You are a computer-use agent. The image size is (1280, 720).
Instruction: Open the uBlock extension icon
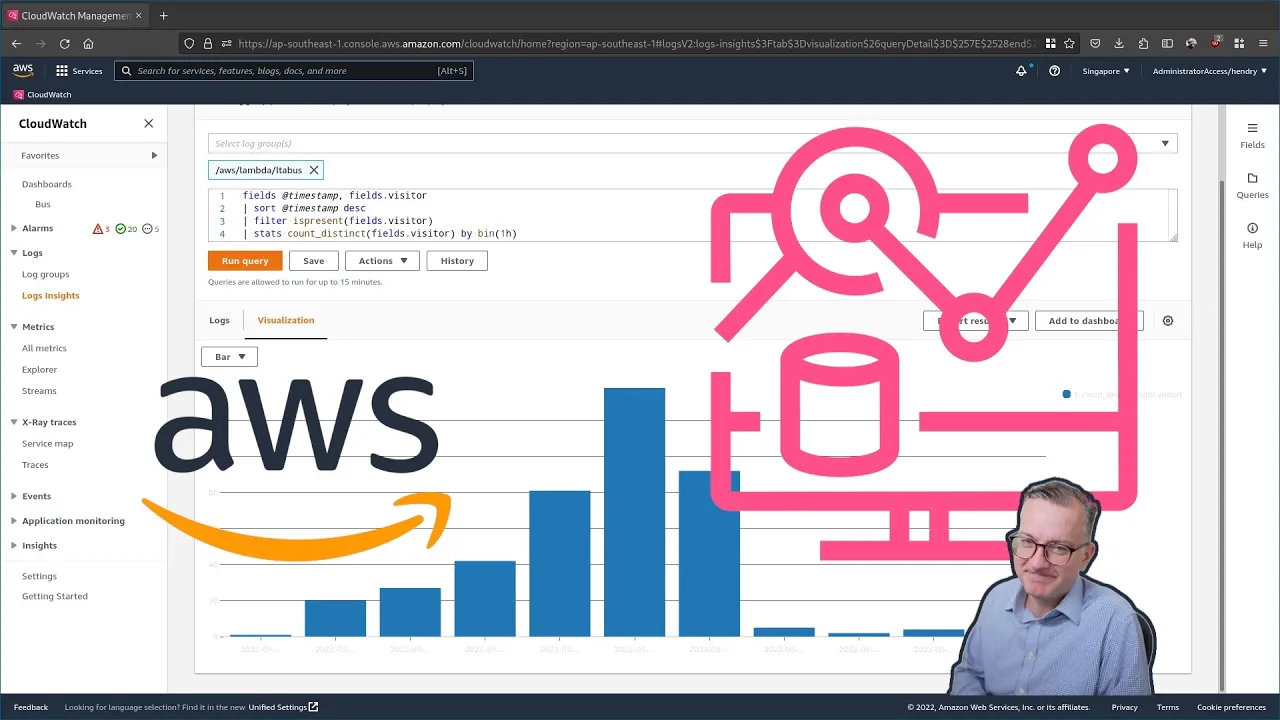tap(1215, 44)
